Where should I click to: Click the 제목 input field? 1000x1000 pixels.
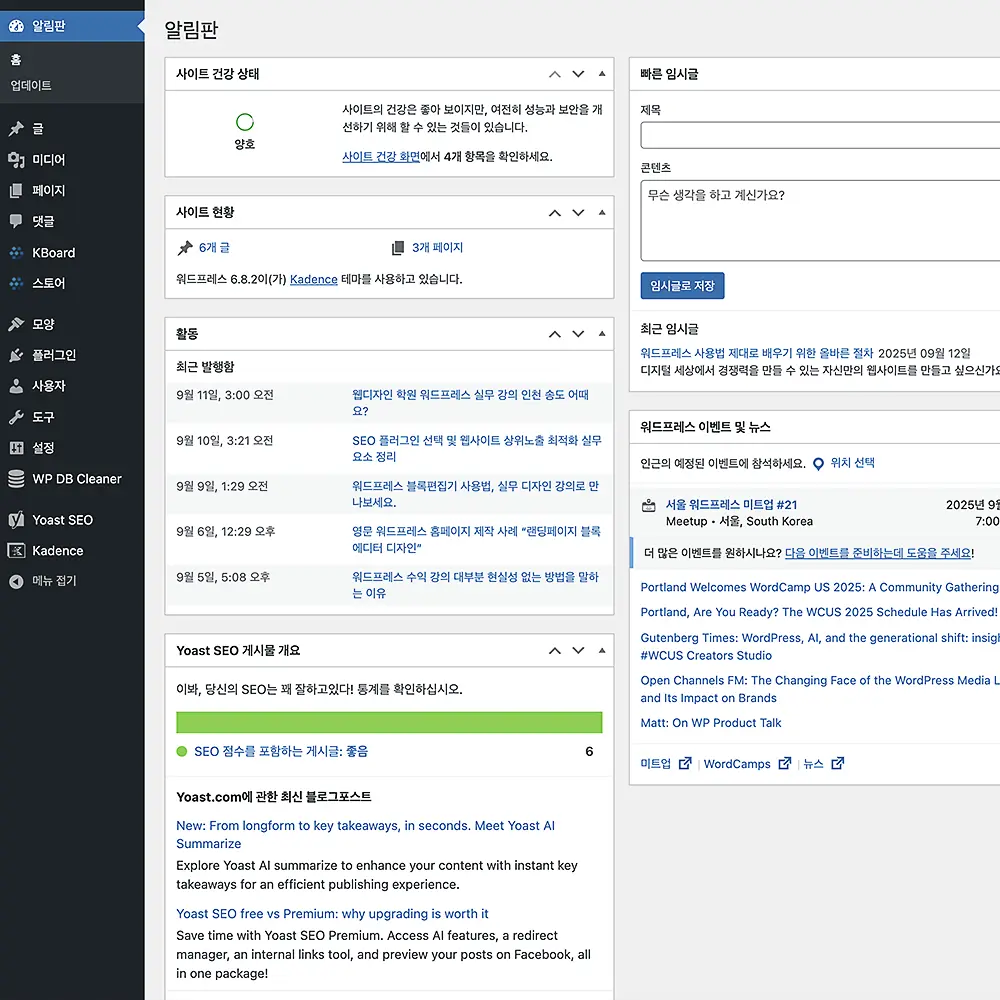click(820, 135)
